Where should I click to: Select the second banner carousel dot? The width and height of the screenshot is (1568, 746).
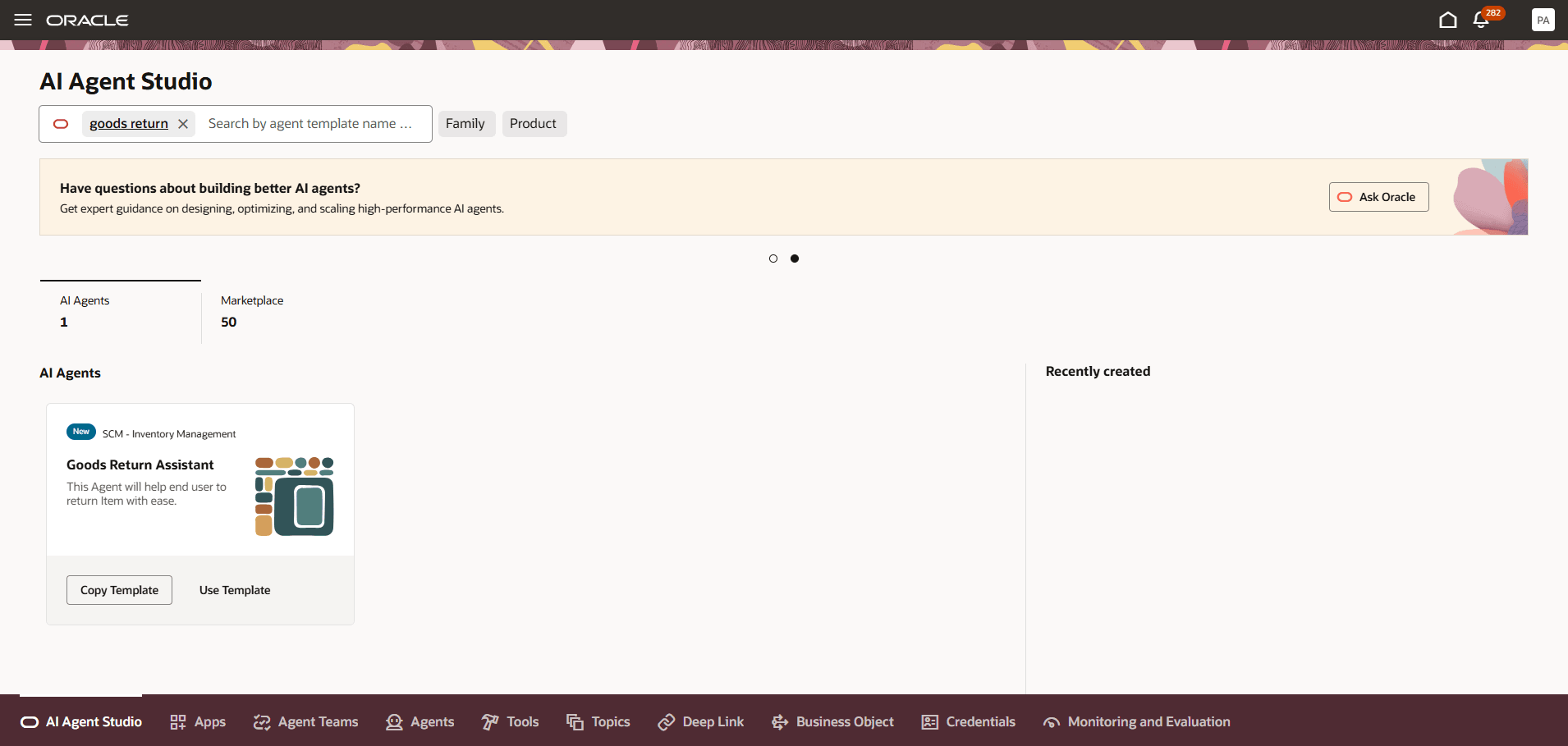click(x=795, y=259)
